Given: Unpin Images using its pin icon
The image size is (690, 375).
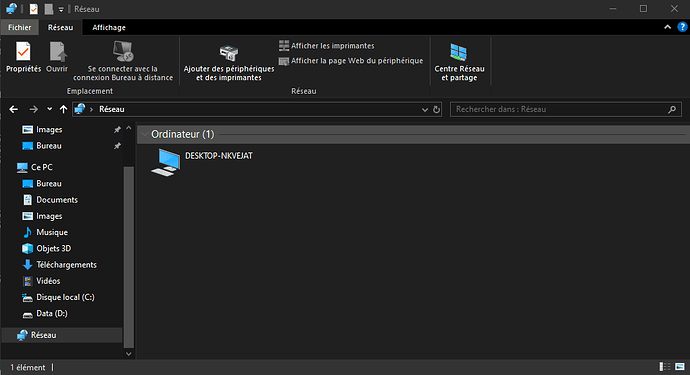Looking at the screenshot, I should 117,129.
